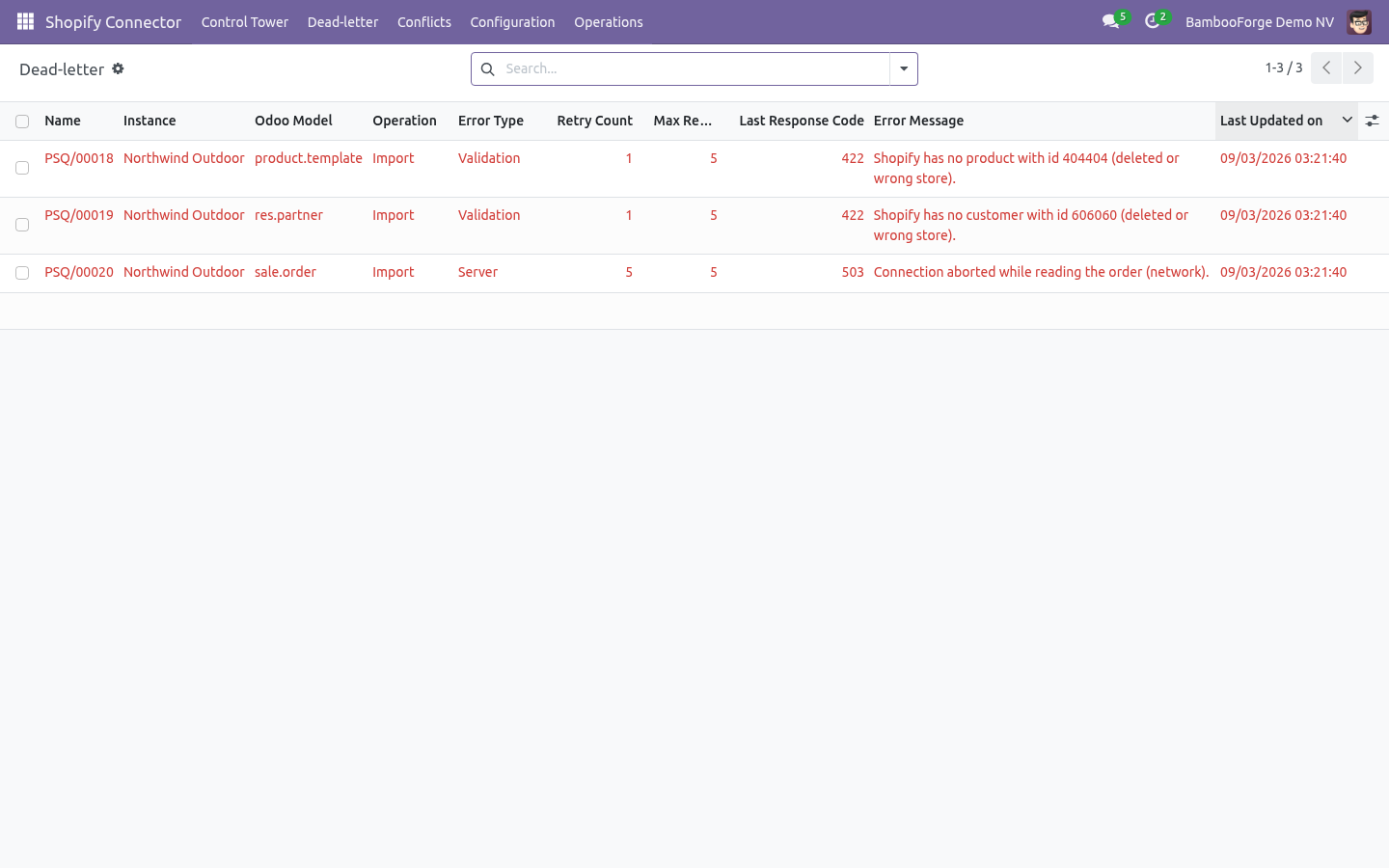Click the Connection aborted error message

[x=1041, y=272]
